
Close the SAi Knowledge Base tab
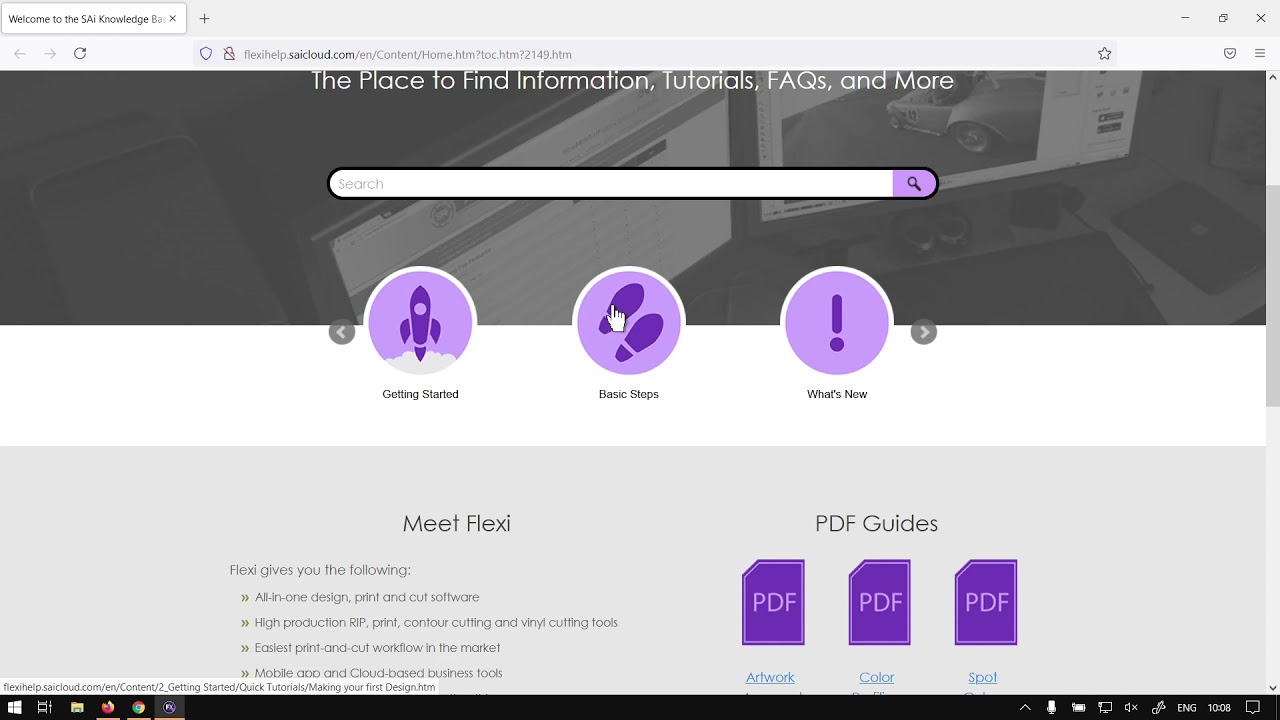click(x=173, y=18)
